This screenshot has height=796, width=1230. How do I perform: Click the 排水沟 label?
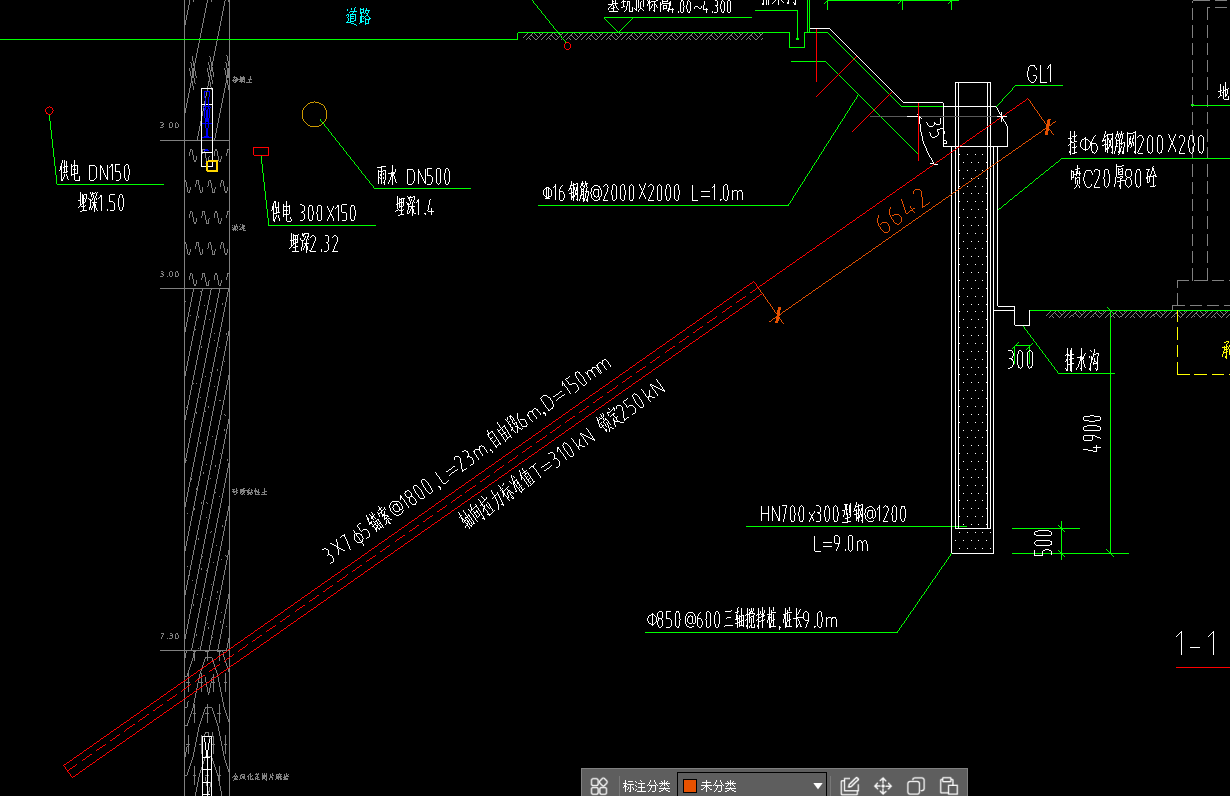tap(1082, 360)
